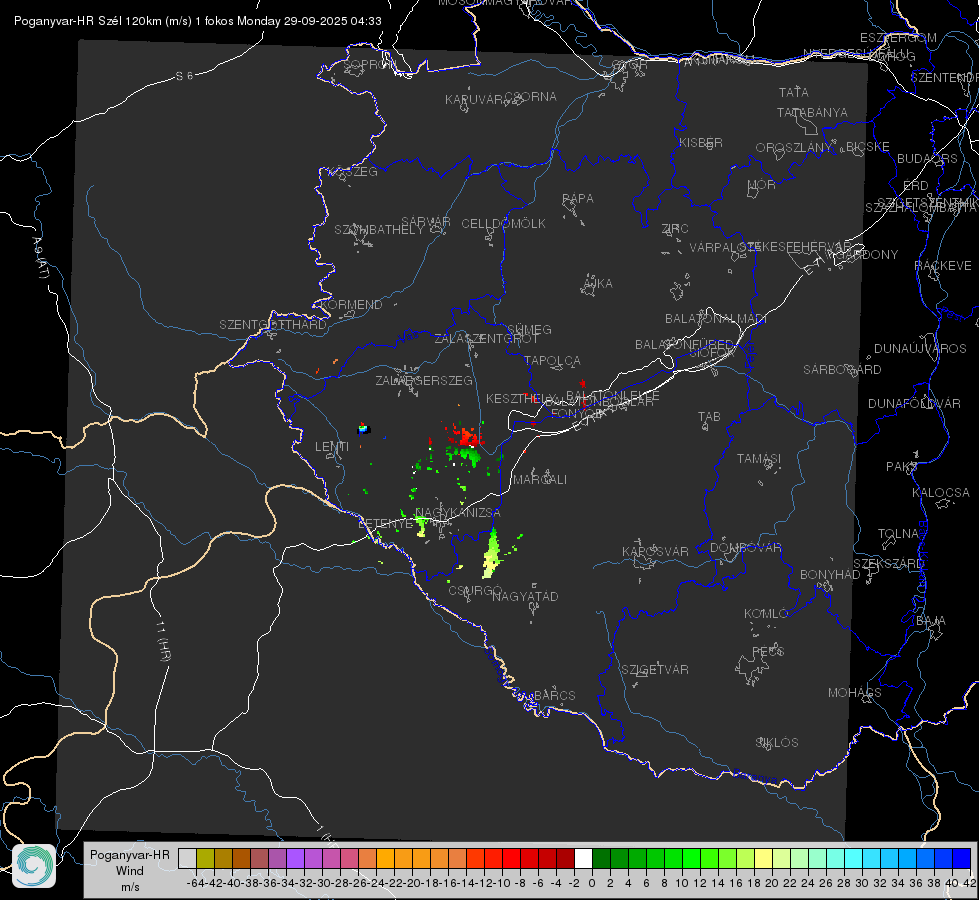
Task: Click the LETENYE city label
Action: pyautogui.click(x=385, y=524)
